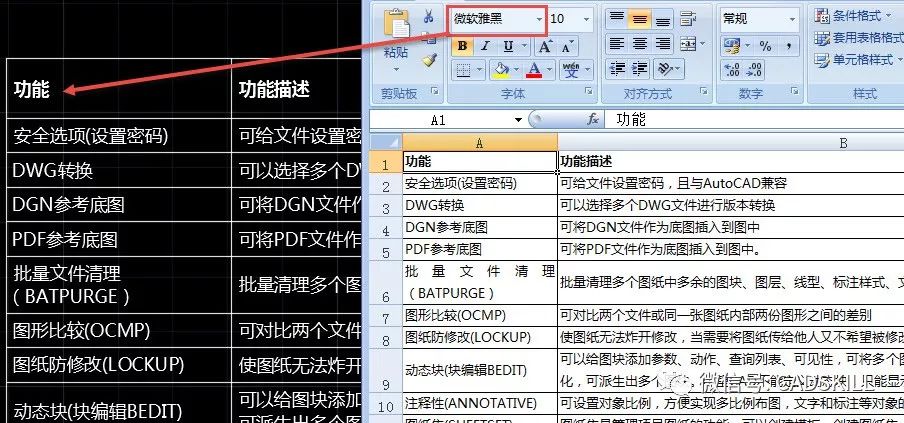Click the Cut scissors icon
The image size is (904, 423).
428,16
